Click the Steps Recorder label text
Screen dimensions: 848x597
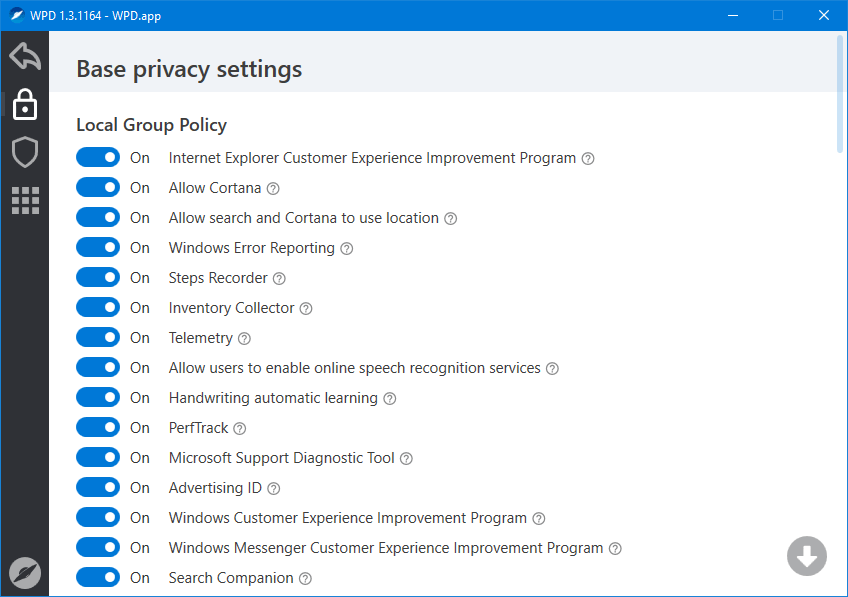pos(218,278)
